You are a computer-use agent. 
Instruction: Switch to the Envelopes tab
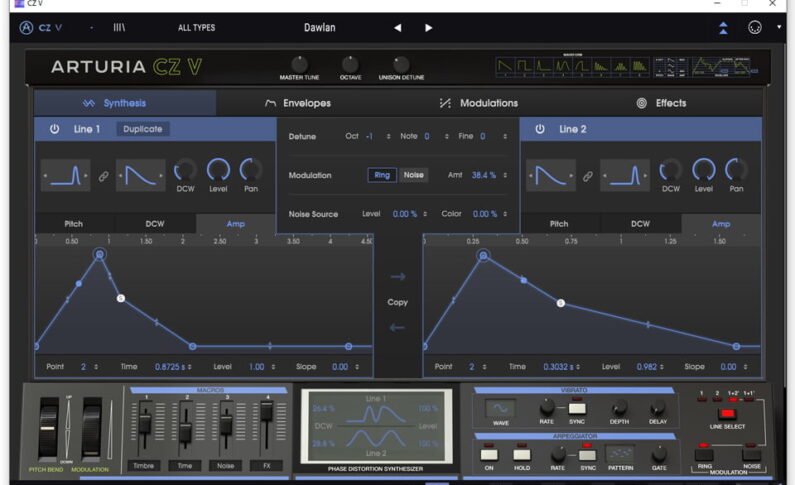[x=298, y=103]
